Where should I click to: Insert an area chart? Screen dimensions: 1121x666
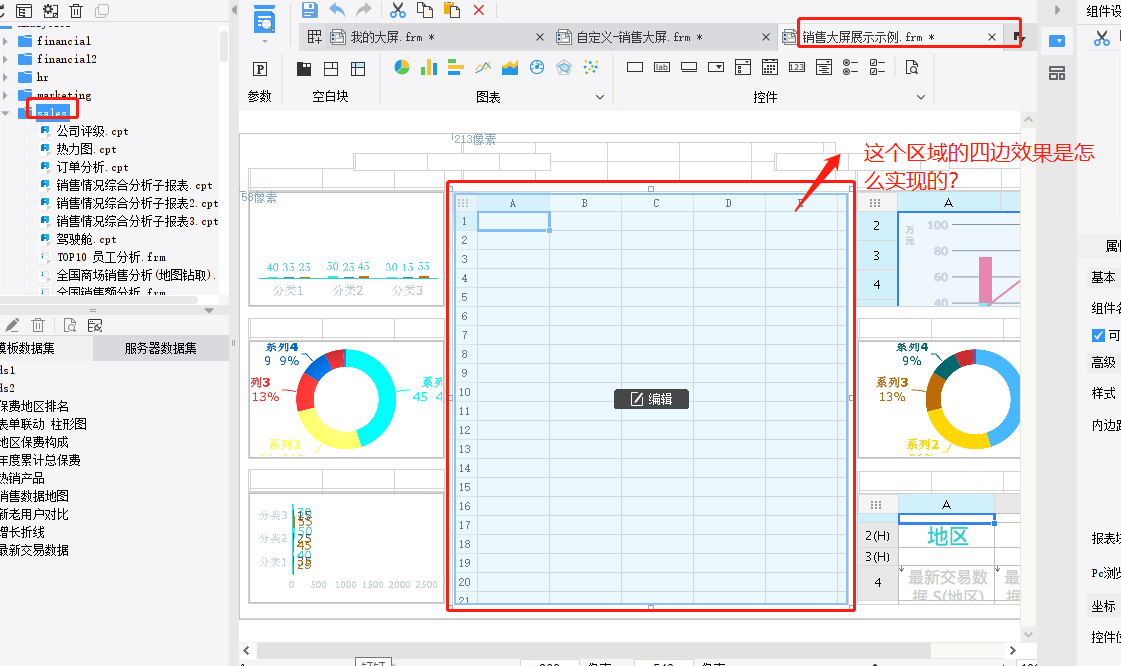(x=510, y=67)
